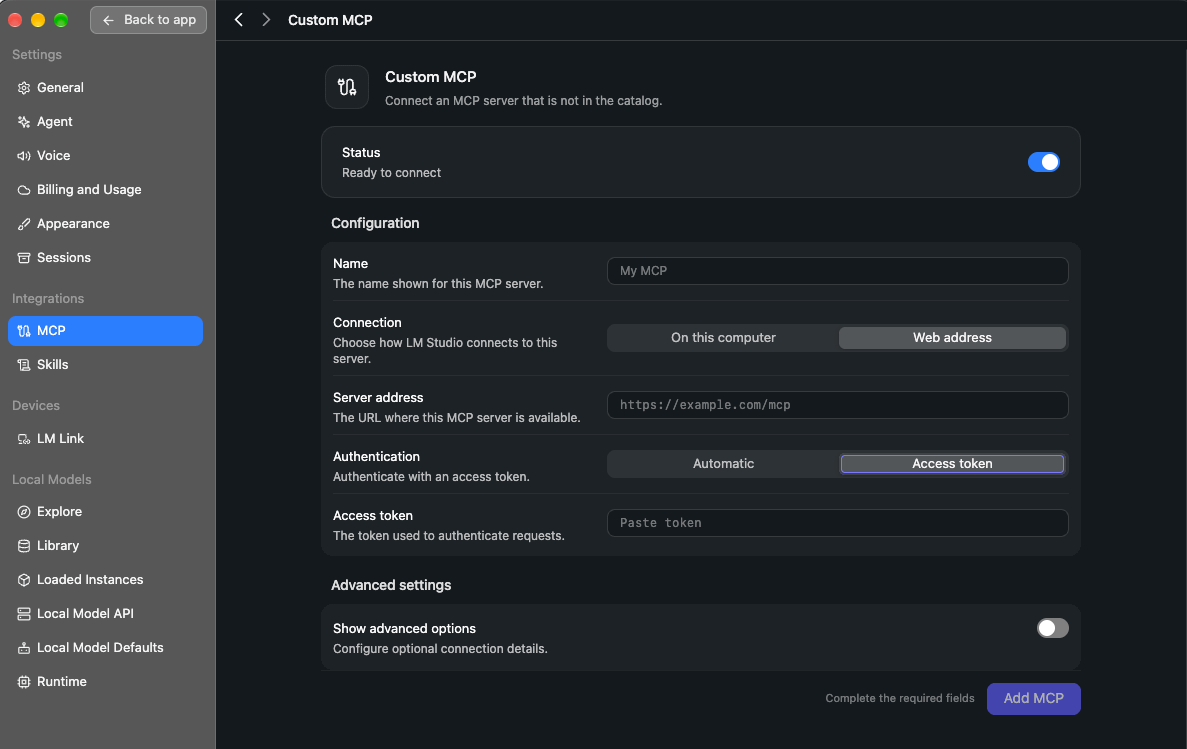Image resolution: width=1187 pixels, height=749 pixels.
Task: Click the LM Link devices icon
Action: click(x=24, y=439)
